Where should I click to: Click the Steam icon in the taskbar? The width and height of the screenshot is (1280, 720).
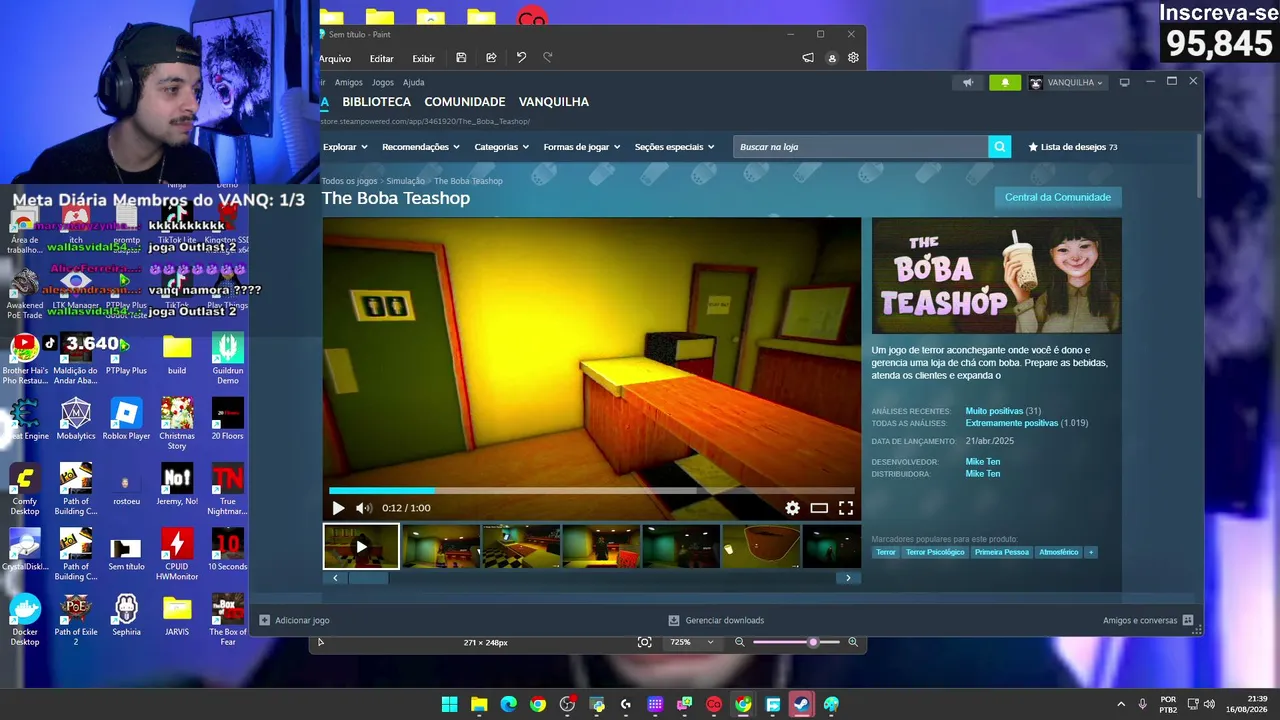802,704
